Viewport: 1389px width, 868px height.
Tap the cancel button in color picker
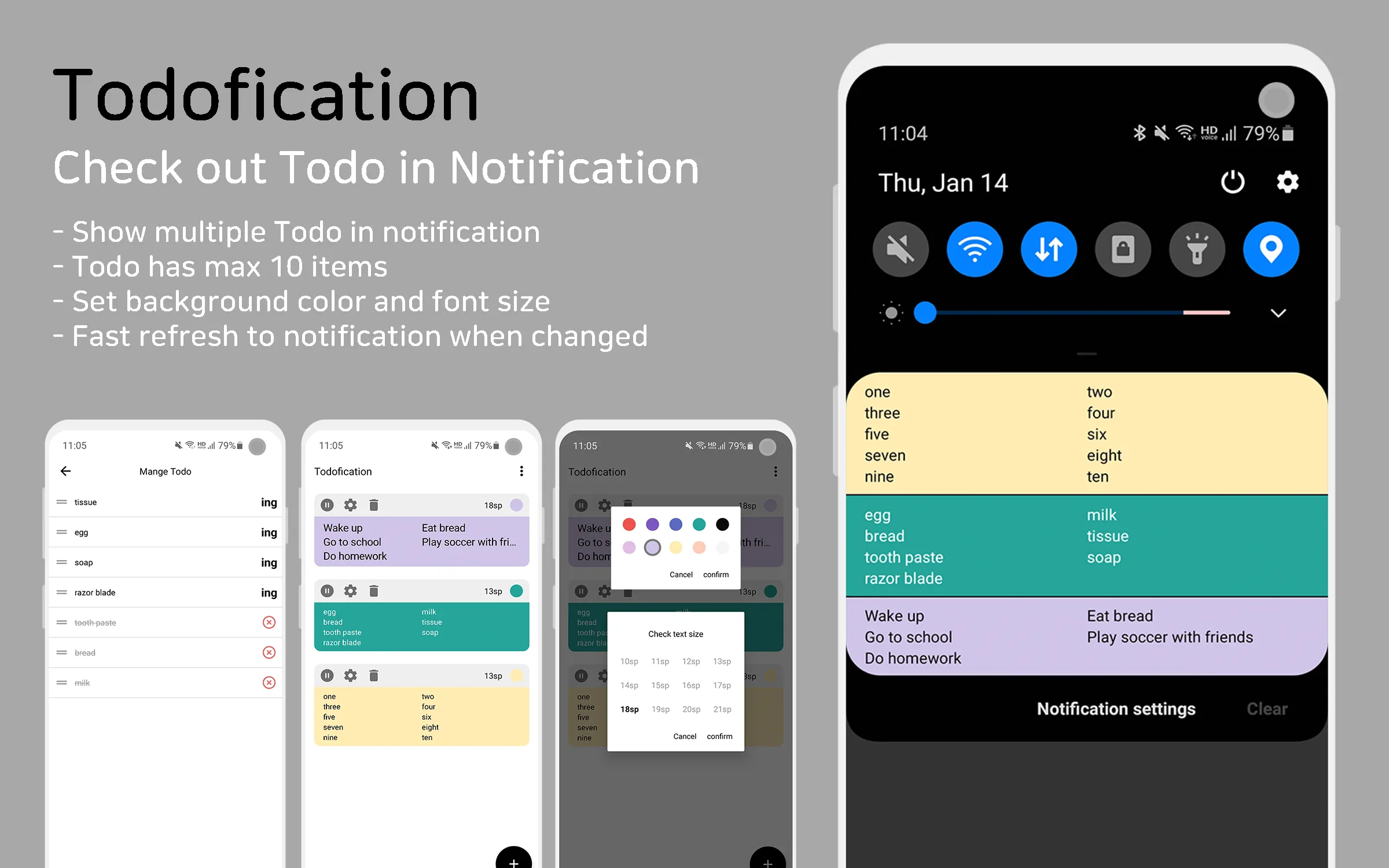[x=681, y=574]
